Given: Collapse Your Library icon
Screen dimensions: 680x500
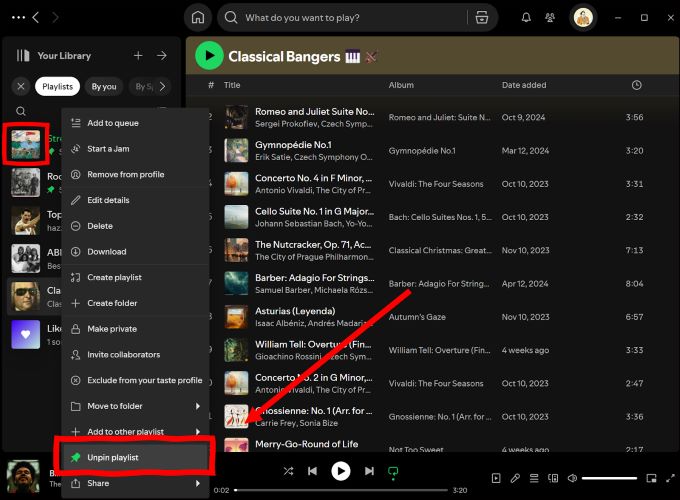Looking at the screenshot, I should (x=23, y=56).
